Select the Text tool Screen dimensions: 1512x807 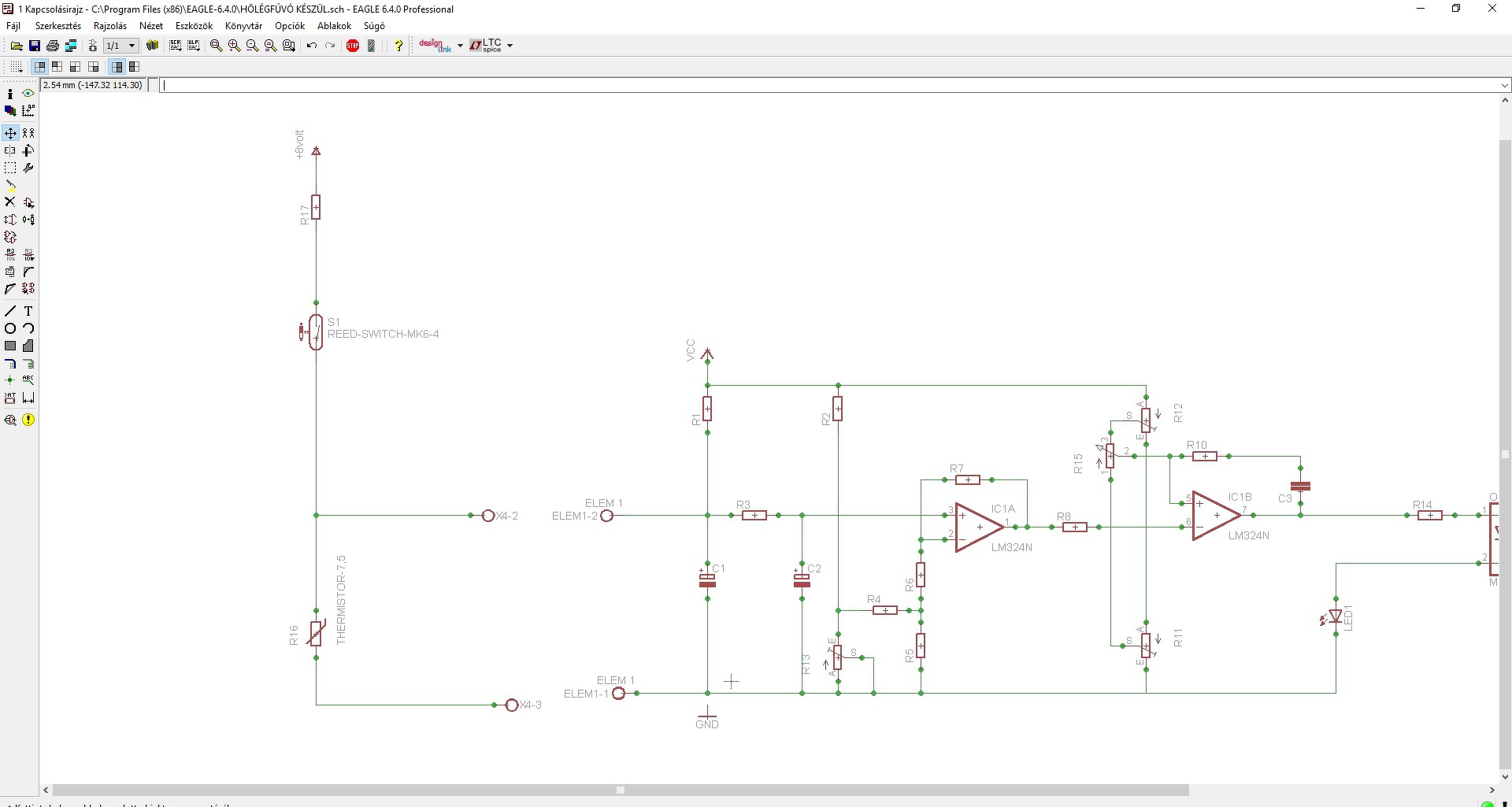(x=28, y=311)
